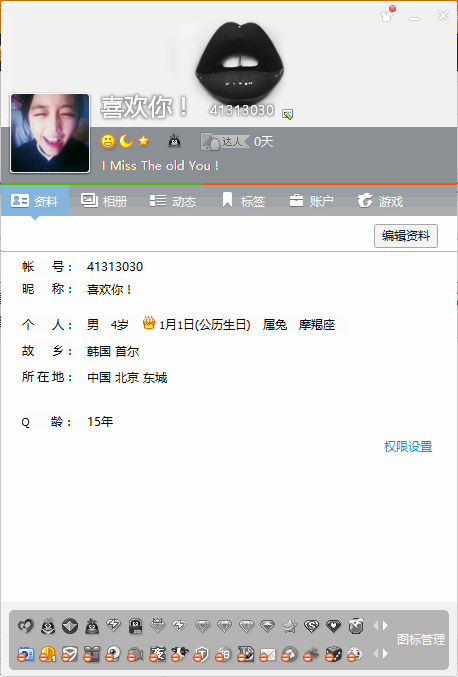Open the 账户 tab
This screenshot has width=458, height=677.
pos(311,201)
